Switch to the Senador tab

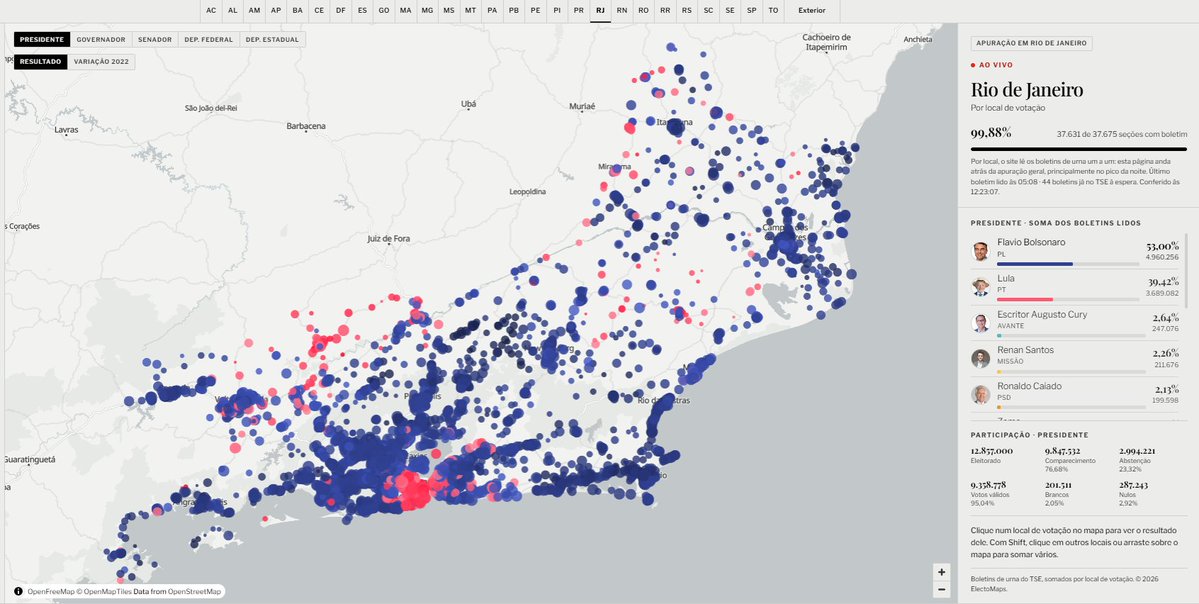[x=155, y=39]
